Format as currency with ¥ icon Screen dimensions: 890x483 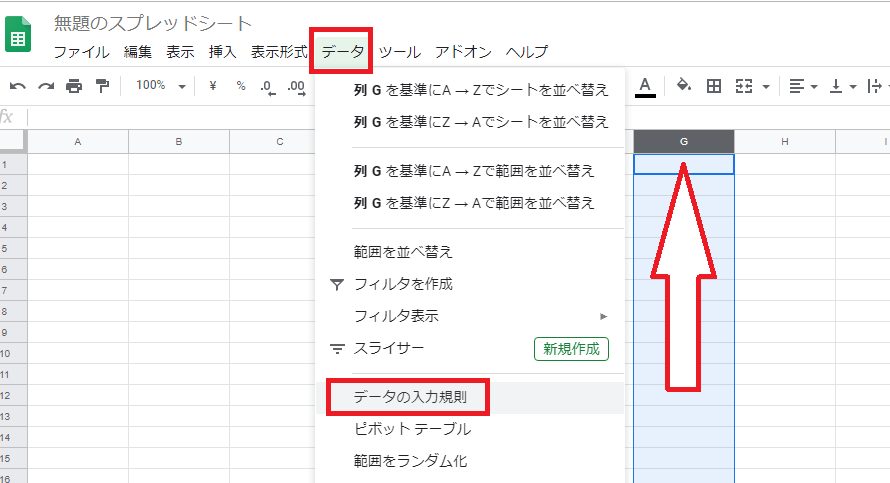pos(213,86)
